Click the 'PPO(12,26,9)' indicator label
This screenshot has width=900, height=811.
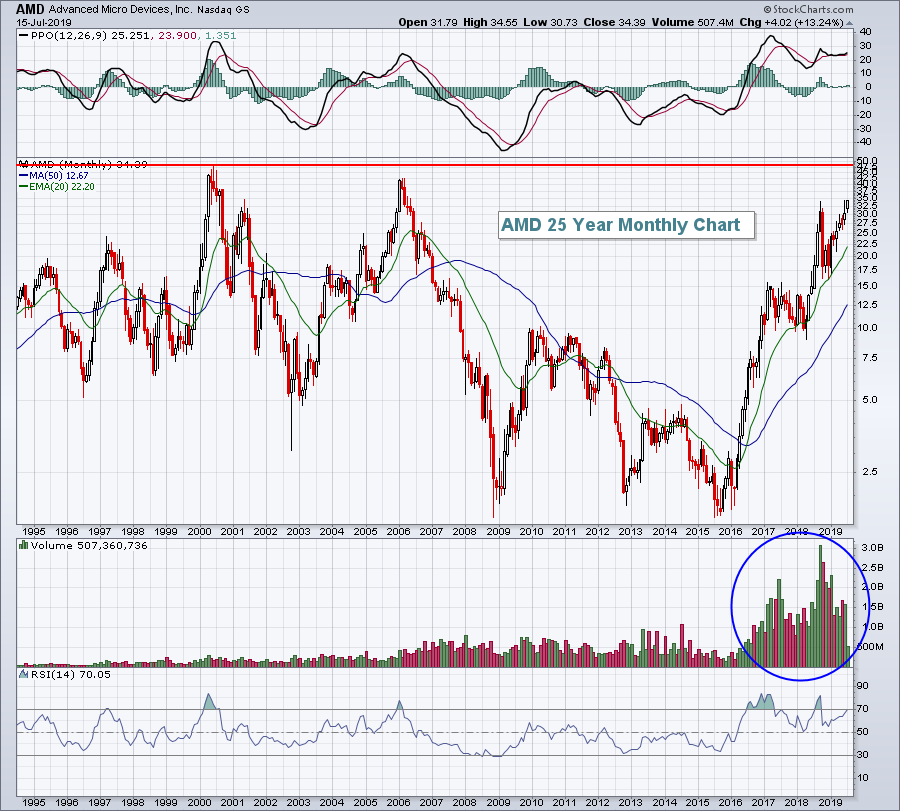coord(69,36)
